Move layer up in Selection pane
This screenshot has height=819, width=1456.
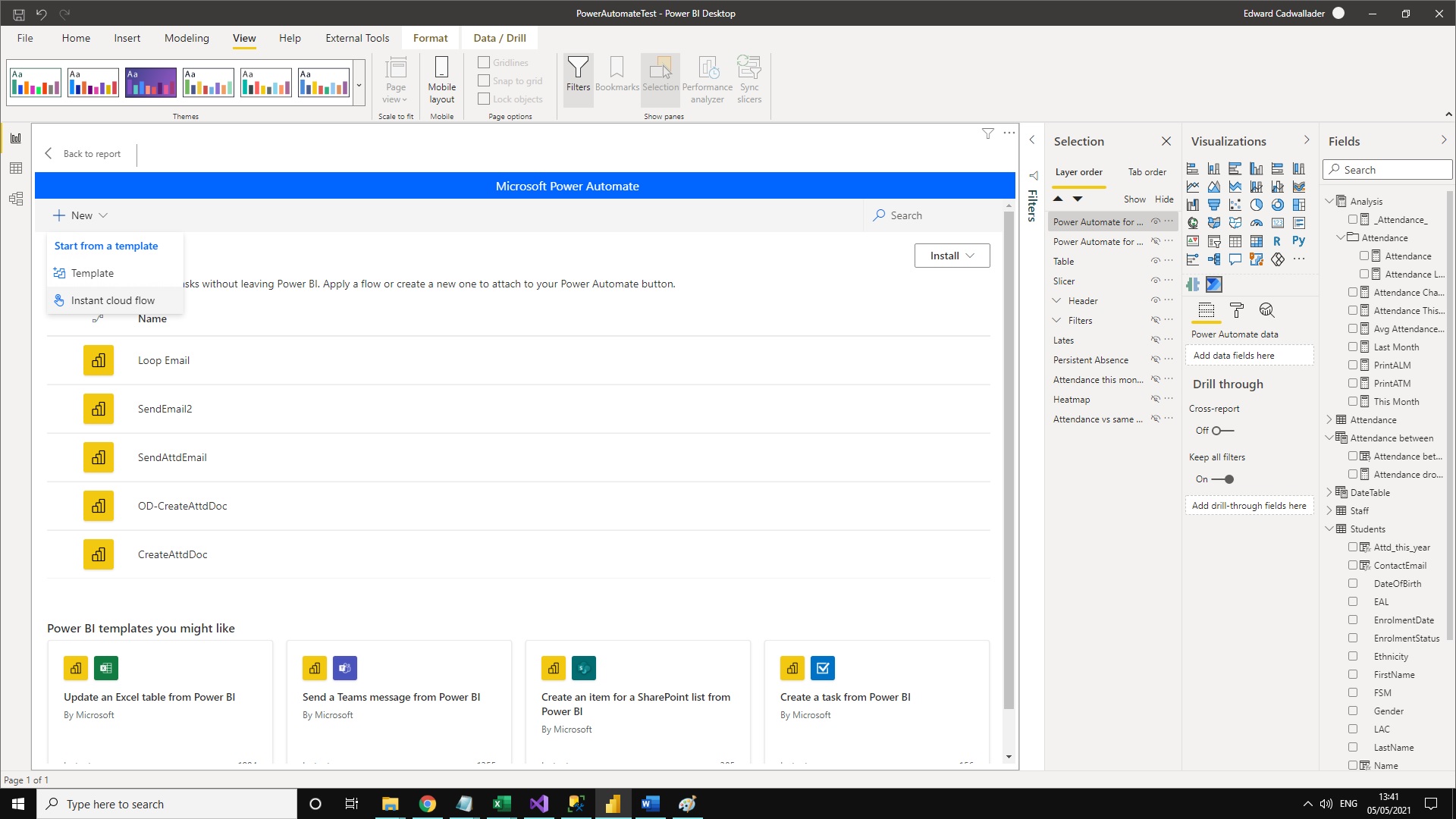[1058, 199]
